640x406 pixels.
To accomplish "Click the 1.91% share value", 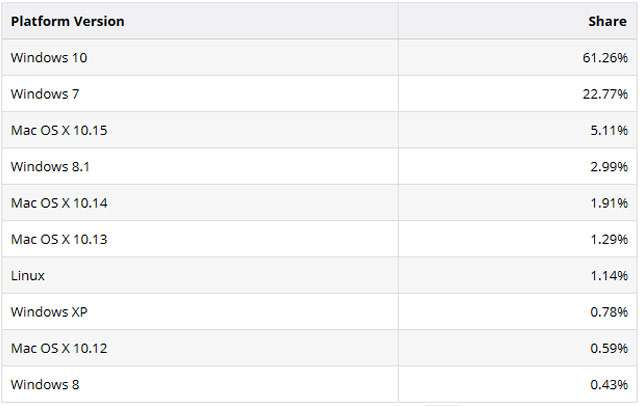I will click(607, 203).
